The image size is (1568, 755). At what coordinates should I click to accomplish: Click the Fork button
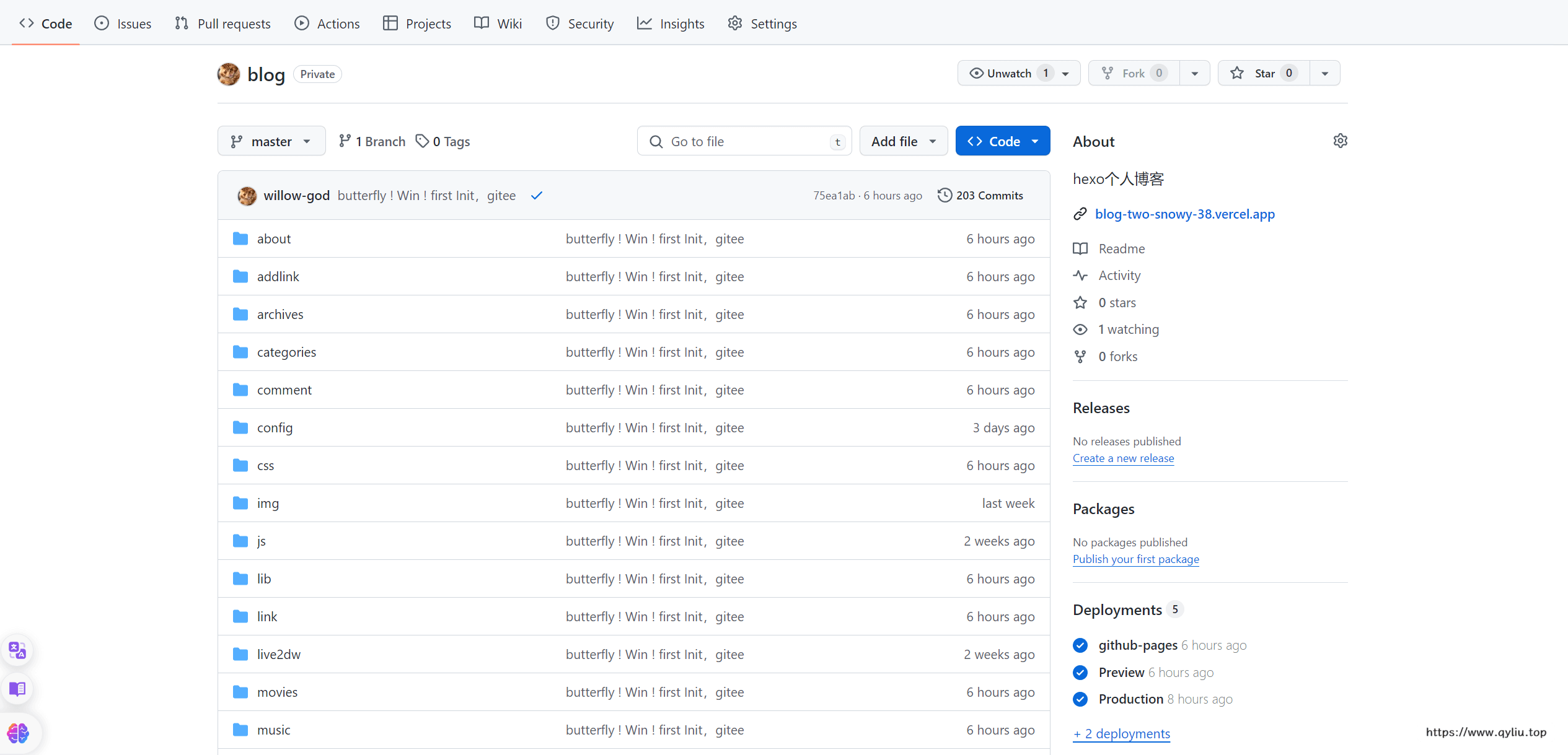coord(1134,73)
